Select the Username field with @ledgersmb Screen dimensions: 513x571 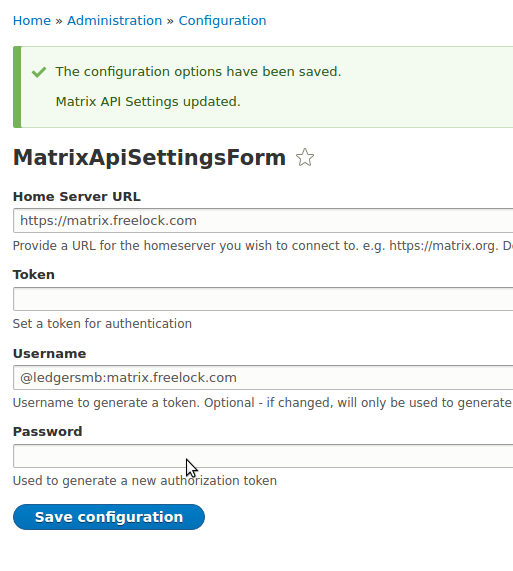click(x=263, y=378)
